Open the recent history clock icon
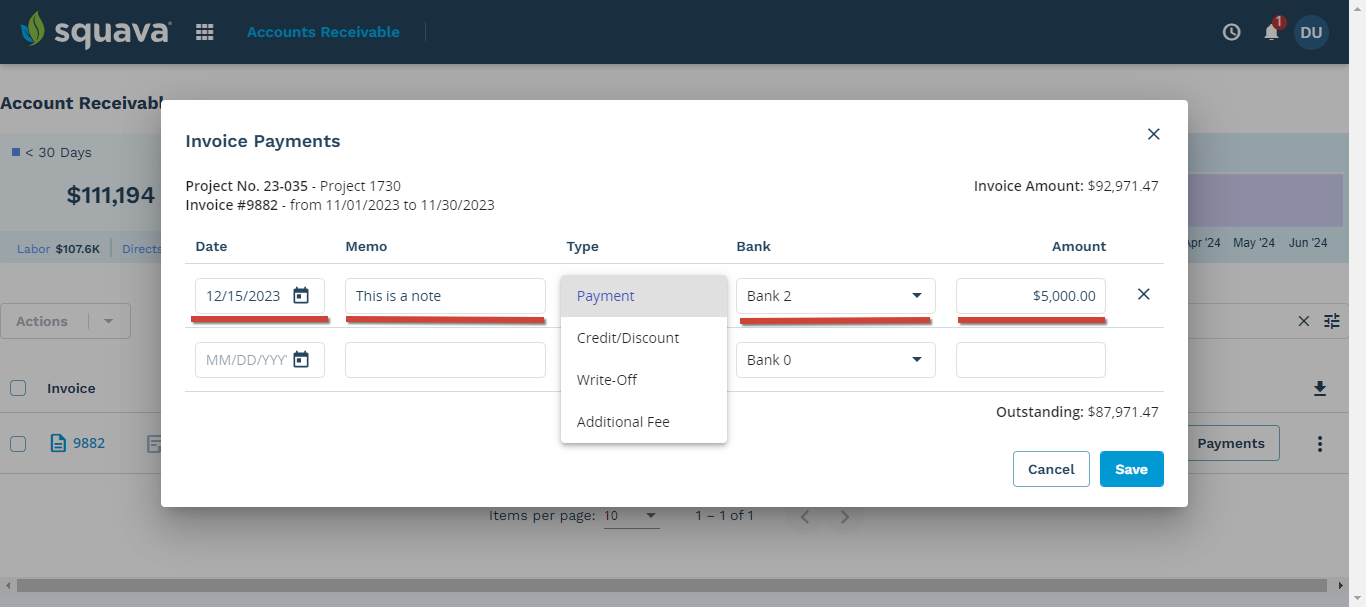This screenshot has width=1366, height=607. [1230, 32]
